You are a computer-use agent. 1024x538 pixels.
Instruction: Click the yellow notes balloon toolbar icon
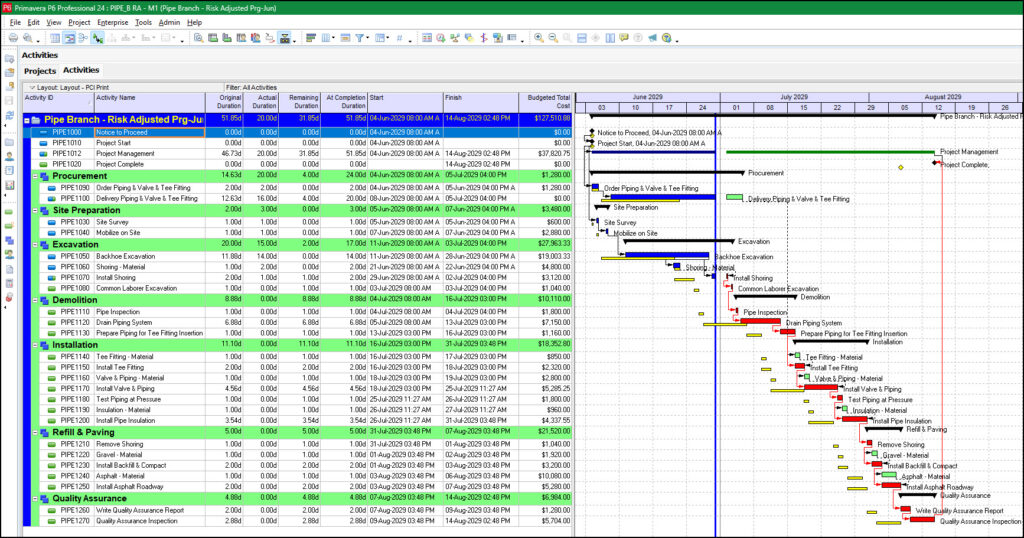(x=624, y=38)
